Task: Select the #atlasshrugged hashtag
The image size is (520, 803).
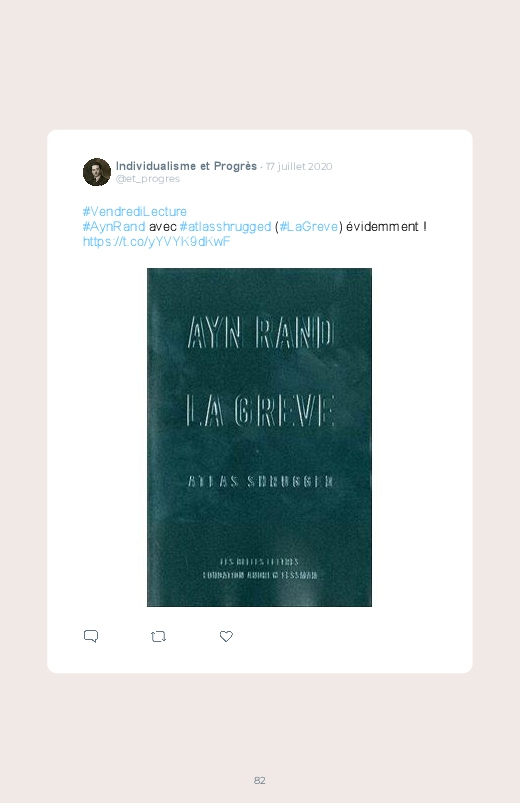Action: click(225, 226)
